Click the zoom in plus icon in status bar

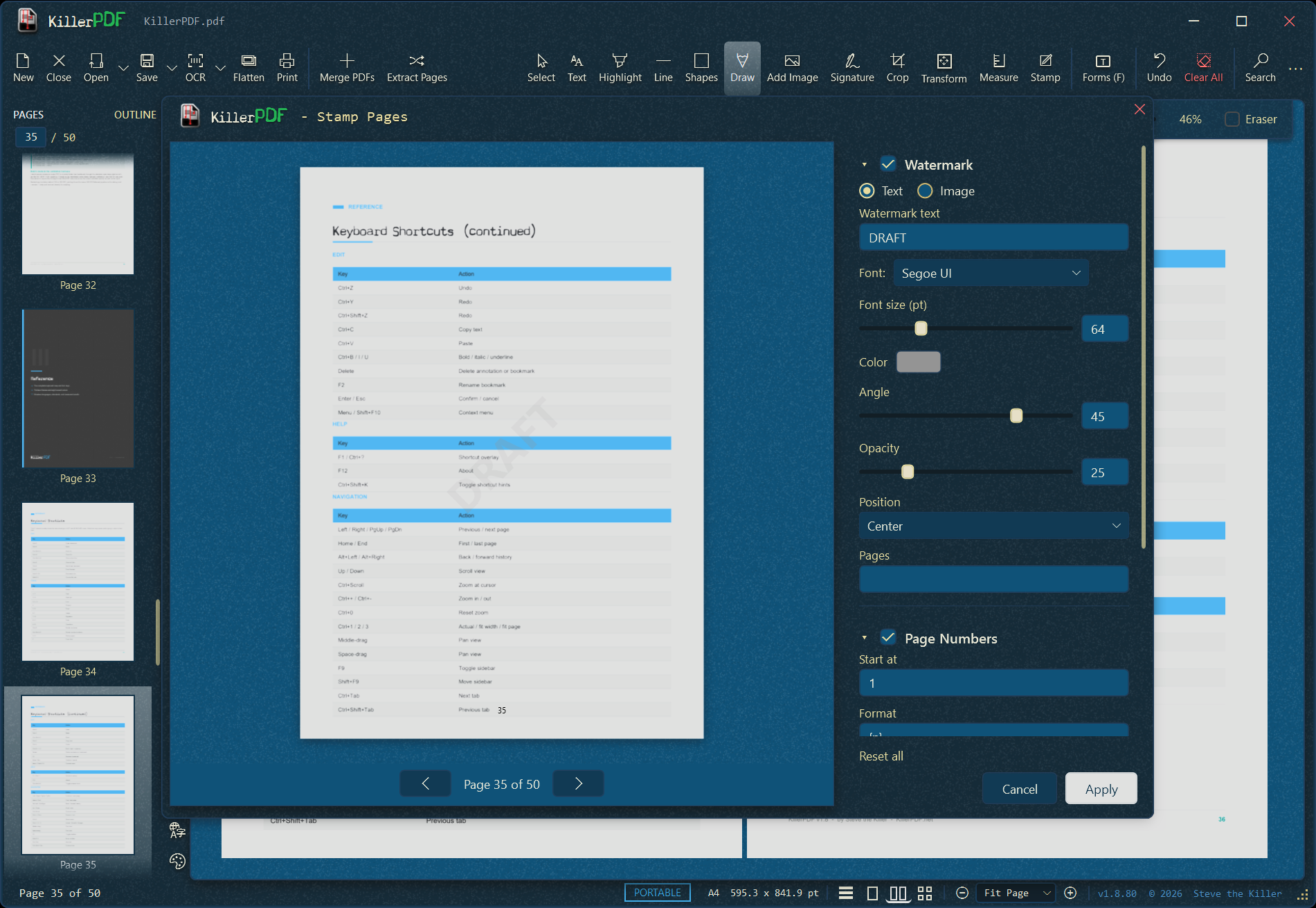coord(1070,893)
